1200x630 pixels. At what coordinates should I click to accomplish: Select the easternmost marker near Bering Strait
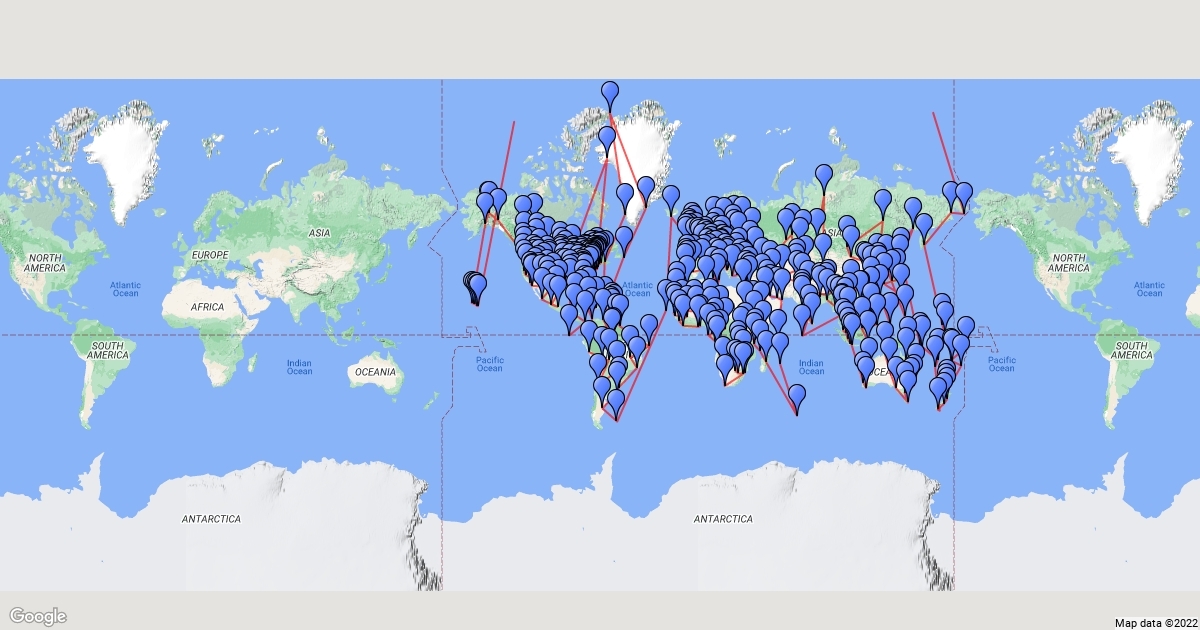(963, 193)
